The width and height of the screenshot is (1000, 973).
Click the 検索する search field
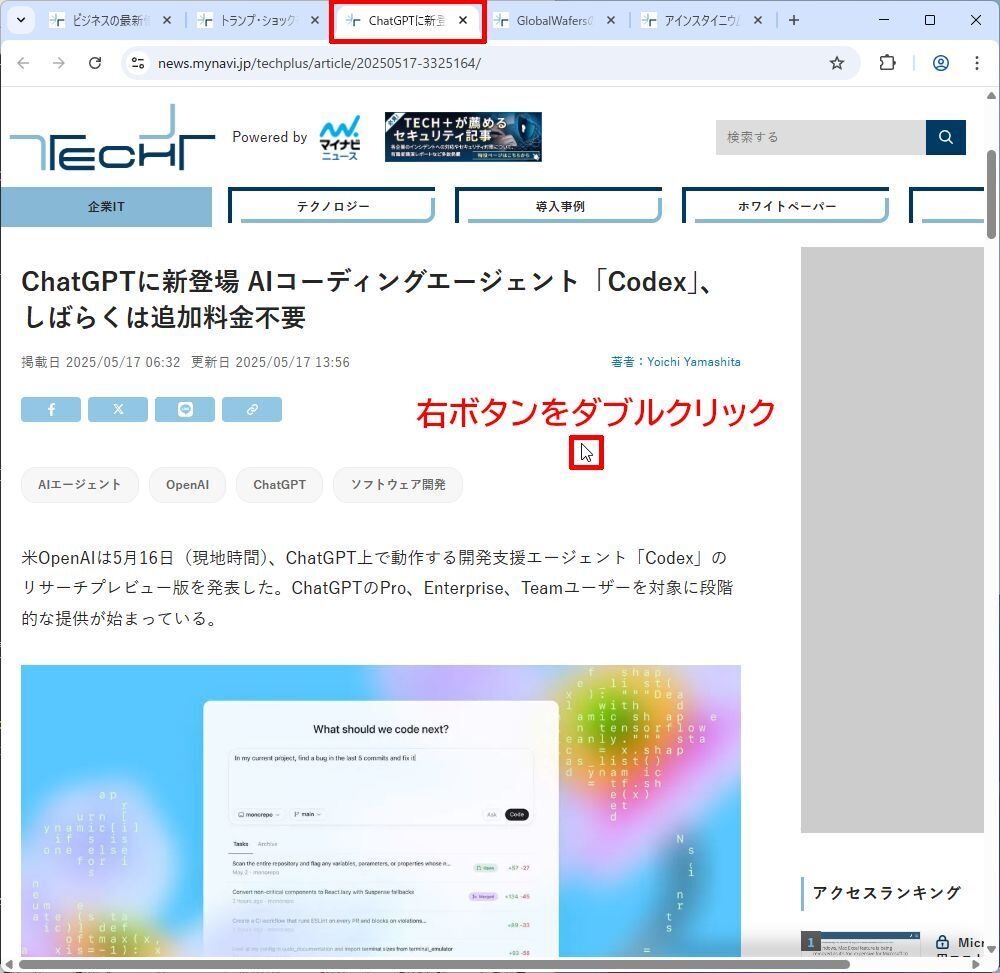[x=820, y=137]
